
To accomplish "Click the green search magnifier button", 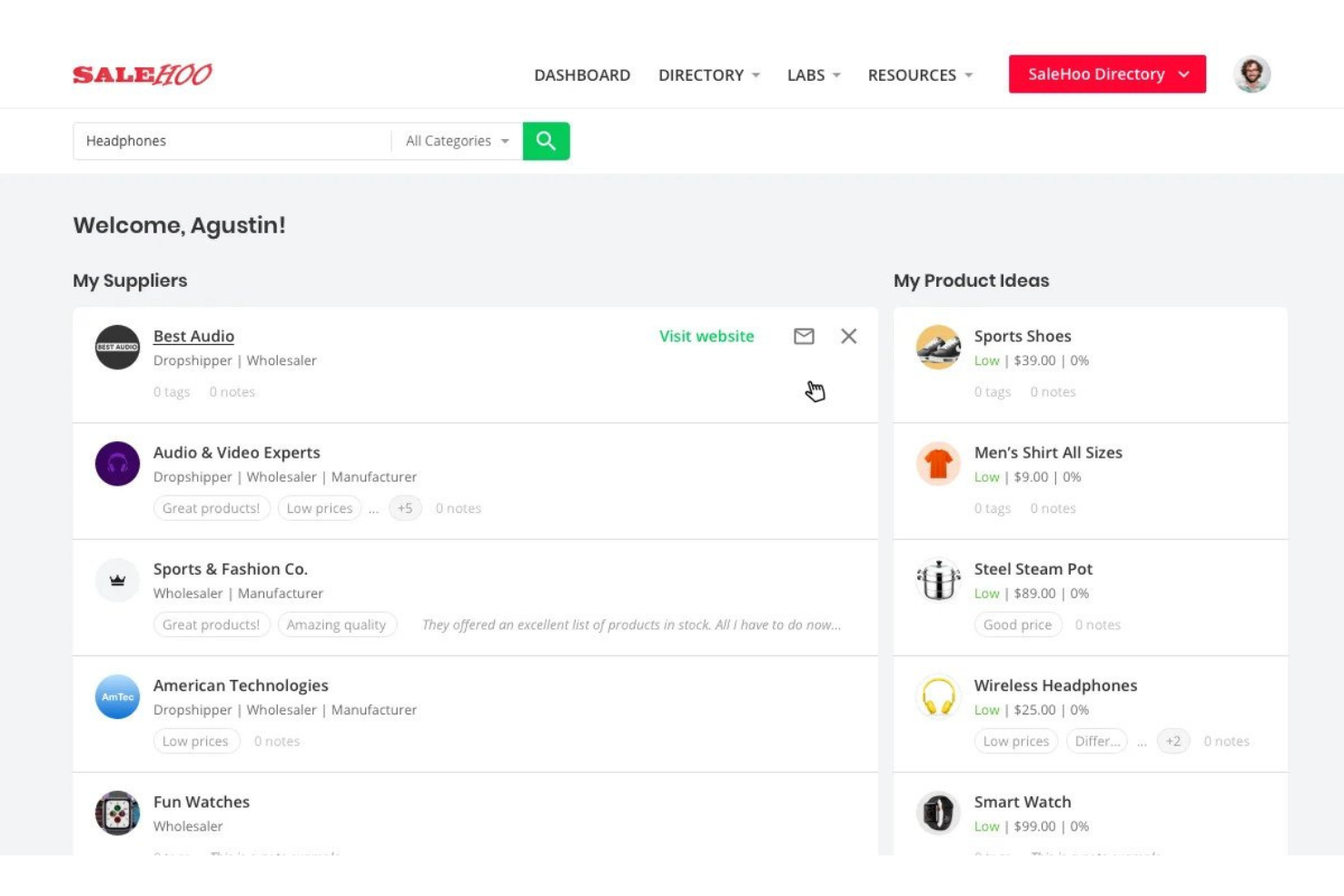I will coord(546,141).
